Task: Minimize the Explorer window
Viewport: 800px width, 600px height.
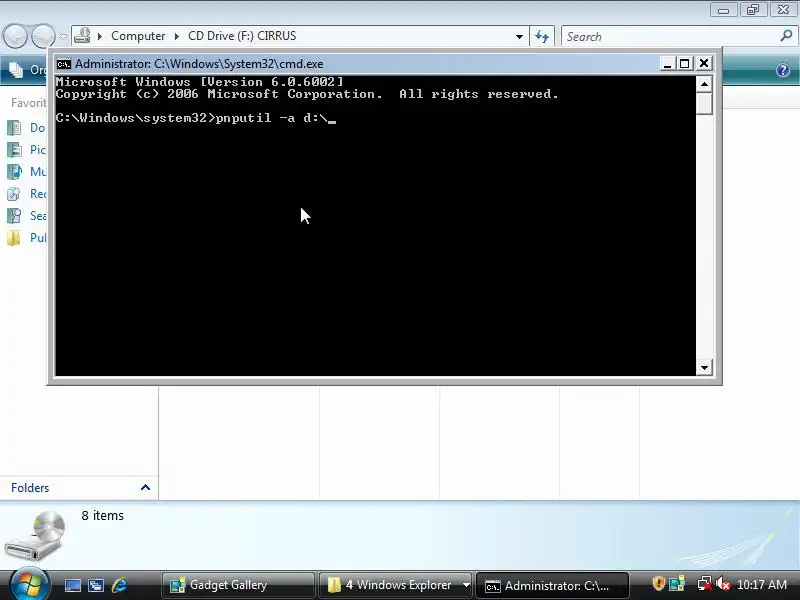Action: click(x=723, y=10)
